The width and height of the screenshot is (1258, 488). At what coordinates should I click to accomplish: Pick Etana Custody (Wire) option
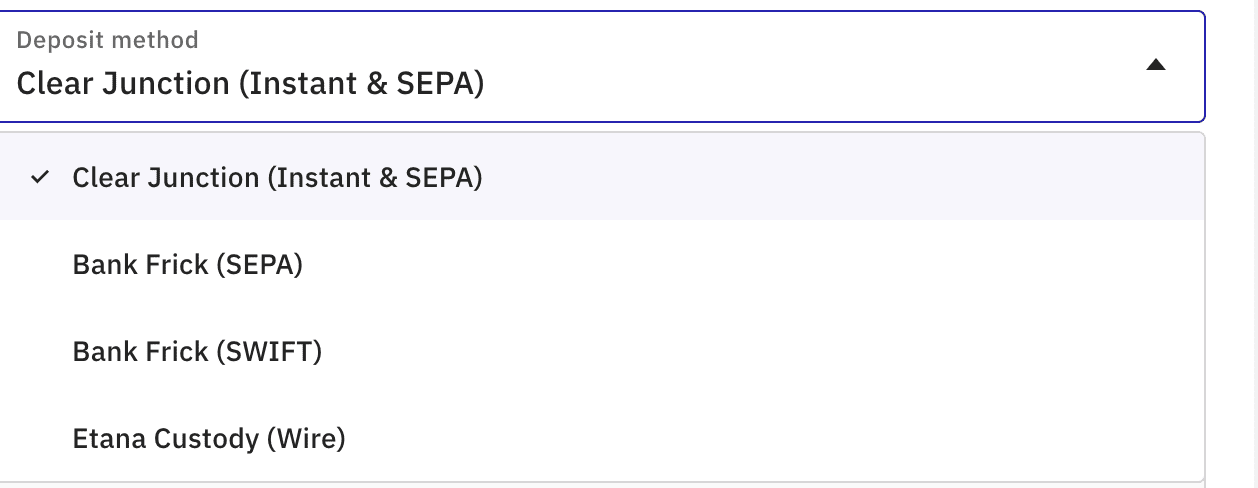[x=208, y=438]
